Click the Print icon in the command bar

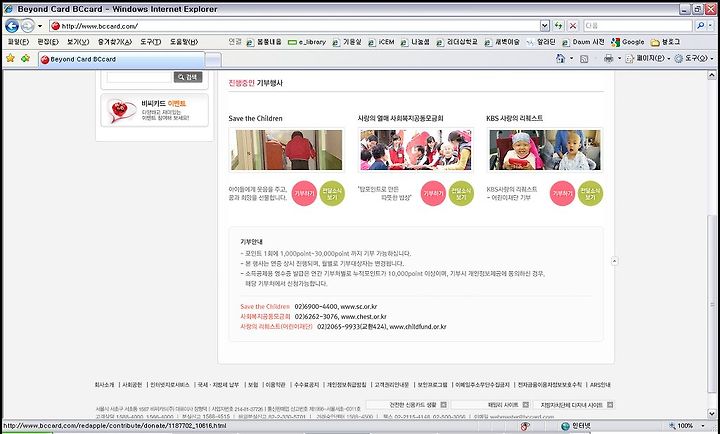[x=608, y=58]
